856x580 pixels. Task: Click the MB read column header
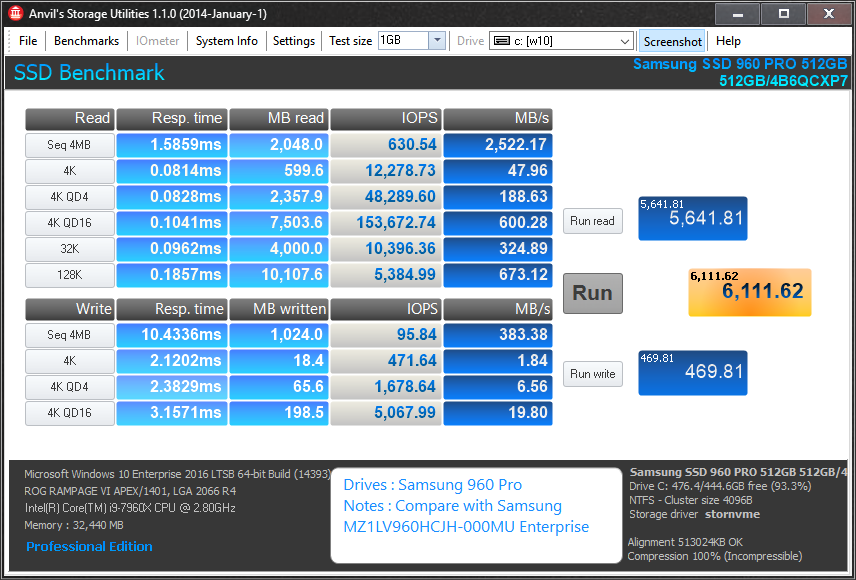(278, 119)
